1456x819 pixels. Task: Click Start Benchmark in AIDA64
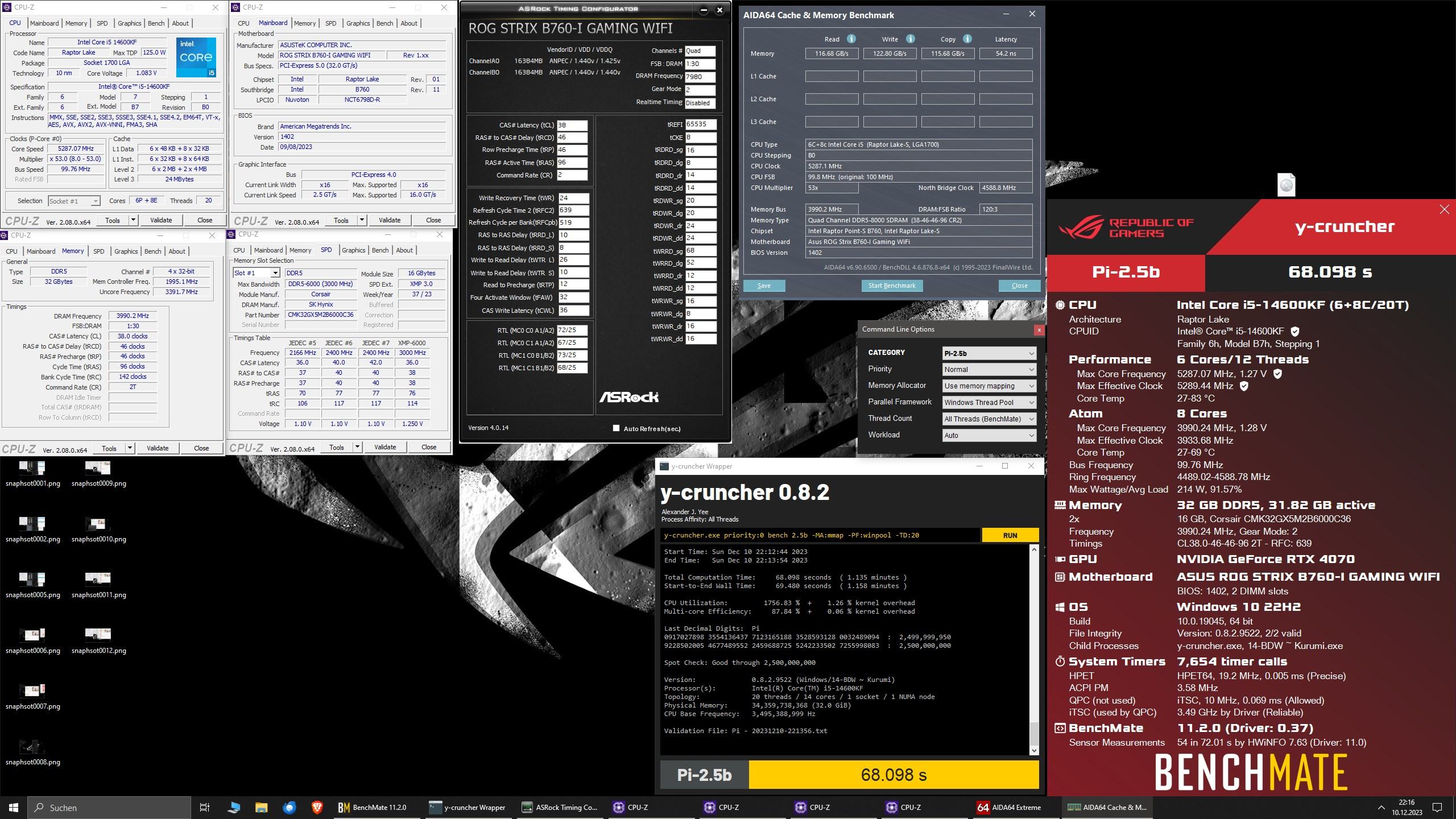coord(892,286)
